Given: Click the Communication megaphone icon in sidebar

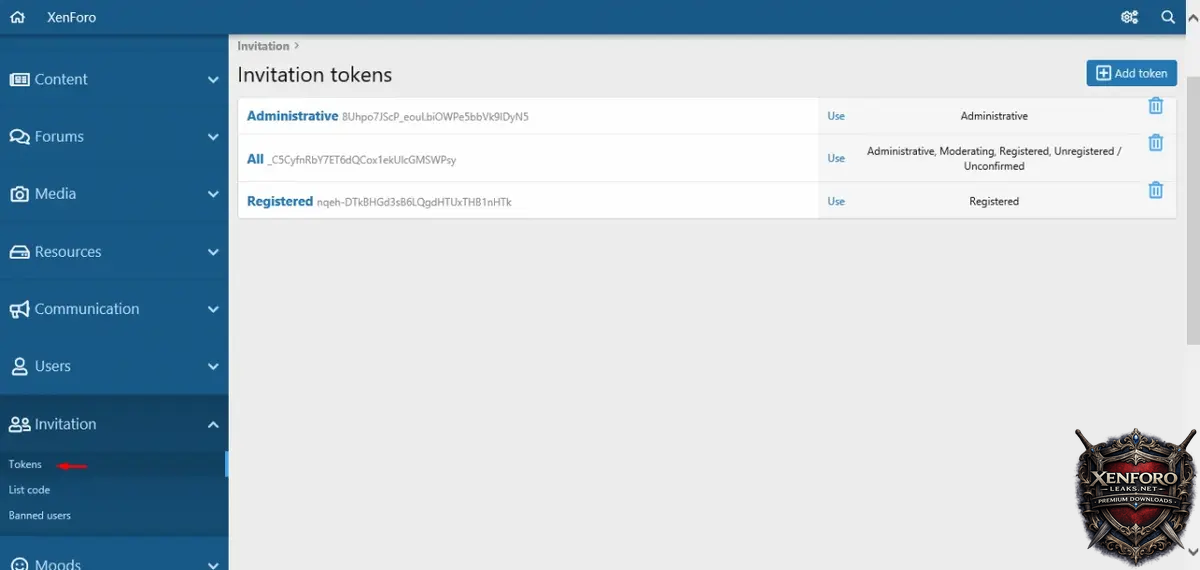Looking at the screenshot, I should [19, 310].
